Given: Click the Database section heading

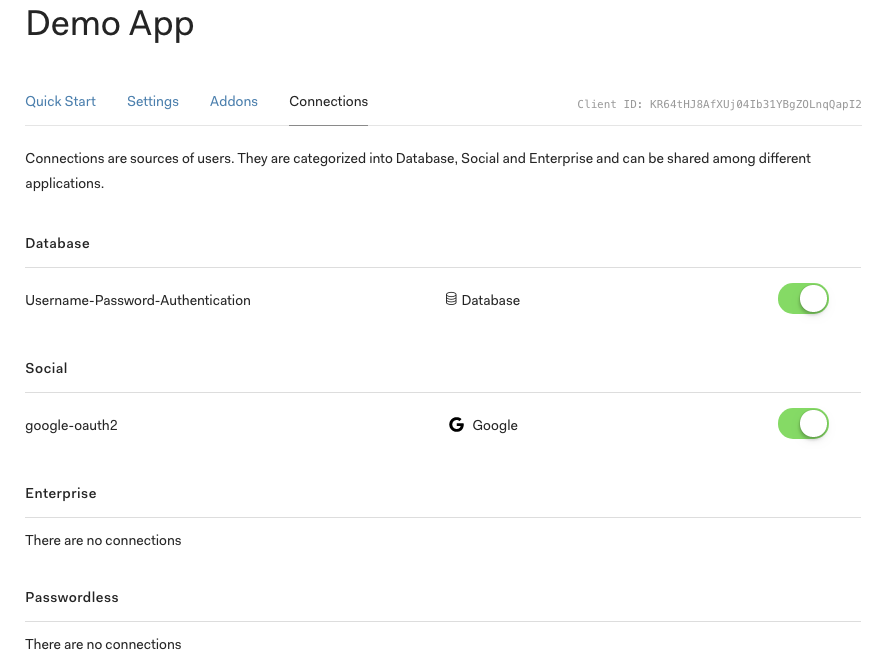Looking at the screenshot, I should (57, 243).
